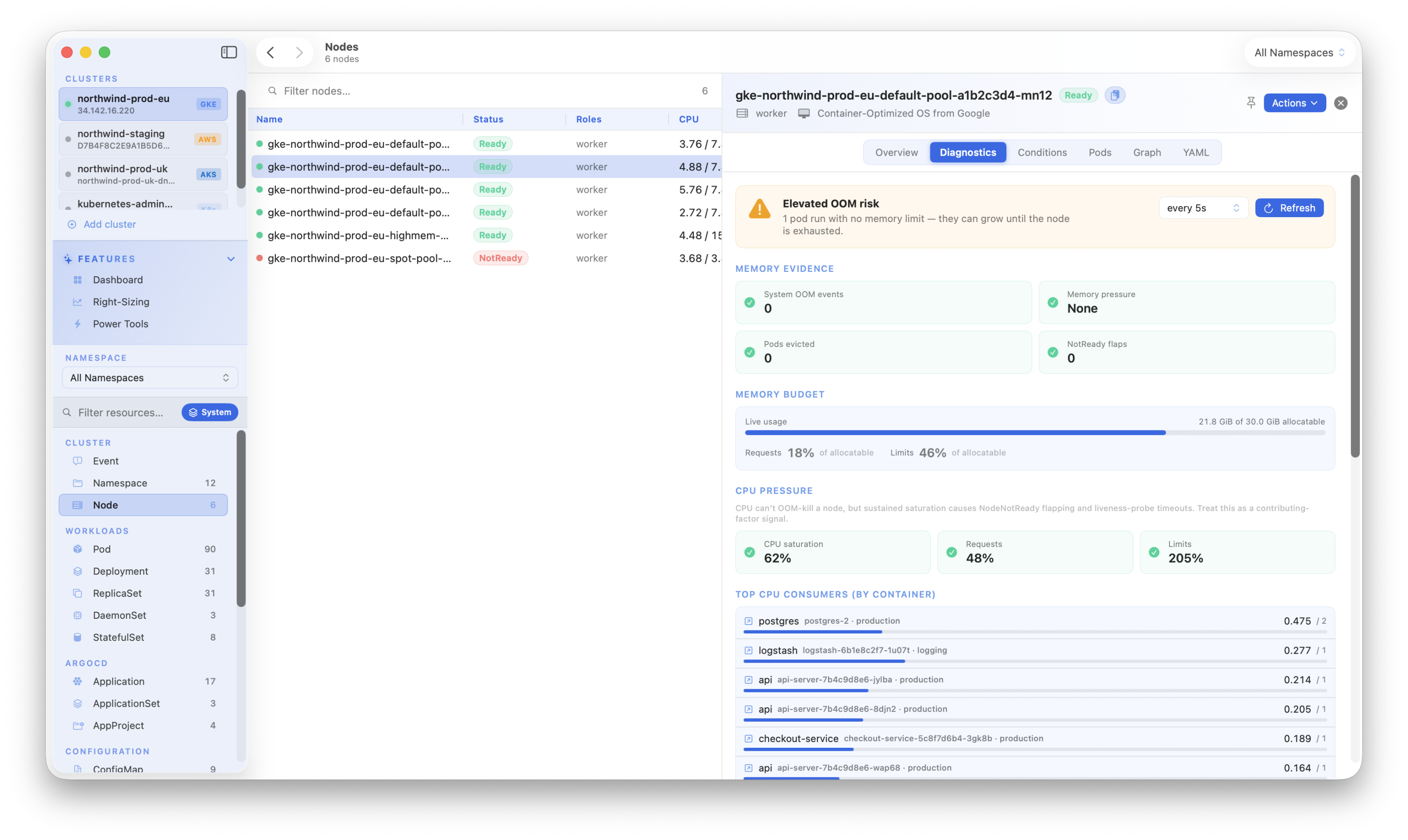Viewport: 1408px width, 840px height.
Task: Pin the node detail panel
Action: click(x=1251, y=103)
